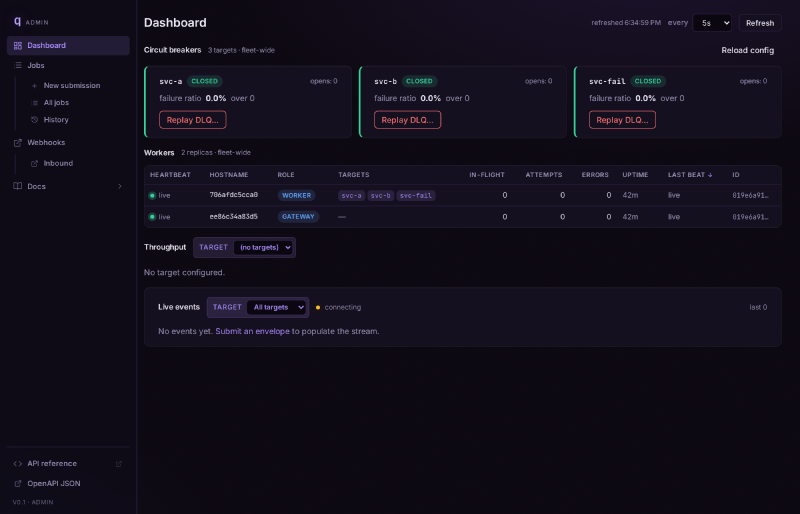Open the All jobs page
800x514 pixels.
pyautogui.click(x=56, y=103)
